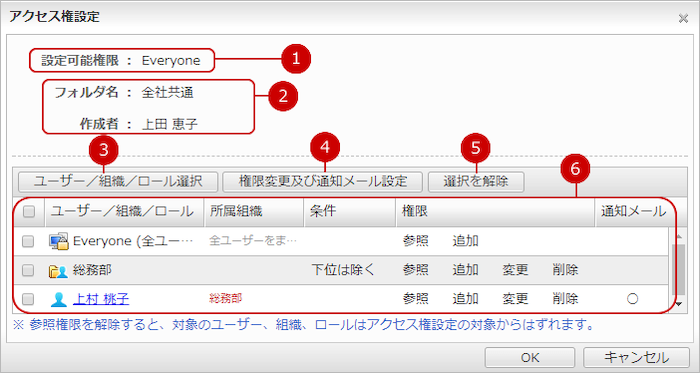The height and width of the screenshot is (373, 700).
Task: Check the Everyone row checkbox
Action: 28,241
